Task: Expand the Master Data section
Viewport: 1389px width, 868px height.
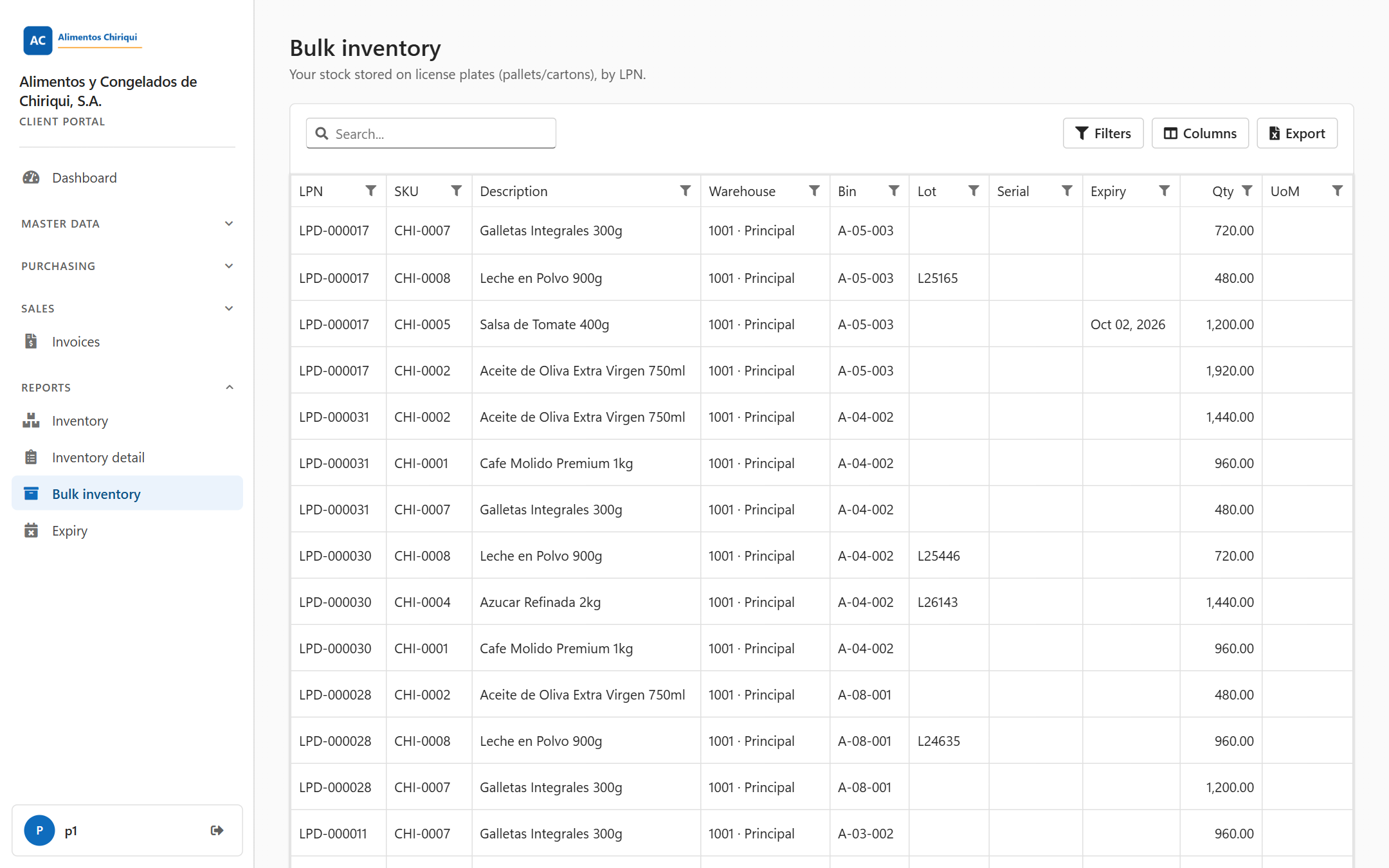Action: click(127, 224)
